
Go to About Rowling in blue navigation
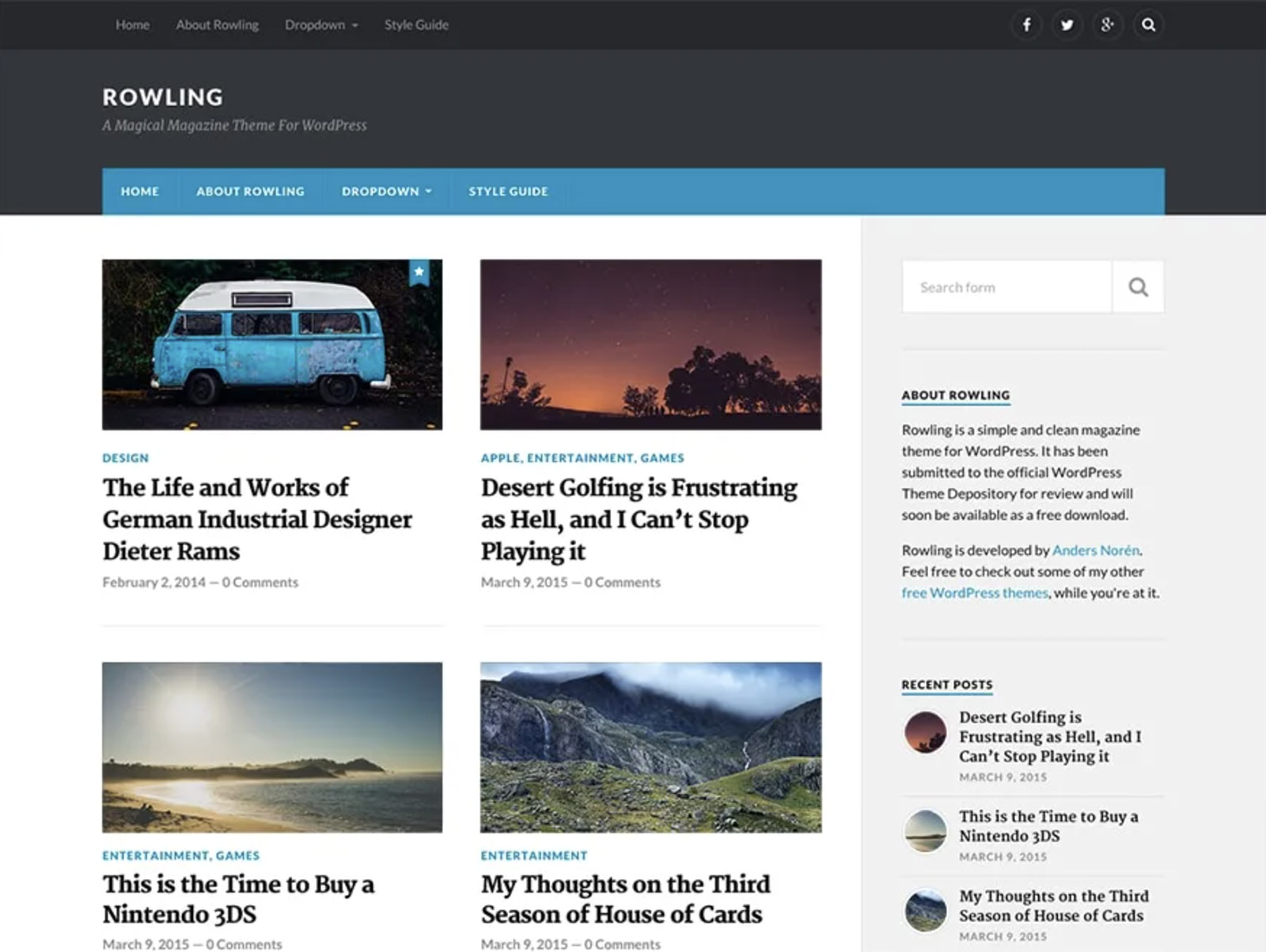(x=250, y=192)
